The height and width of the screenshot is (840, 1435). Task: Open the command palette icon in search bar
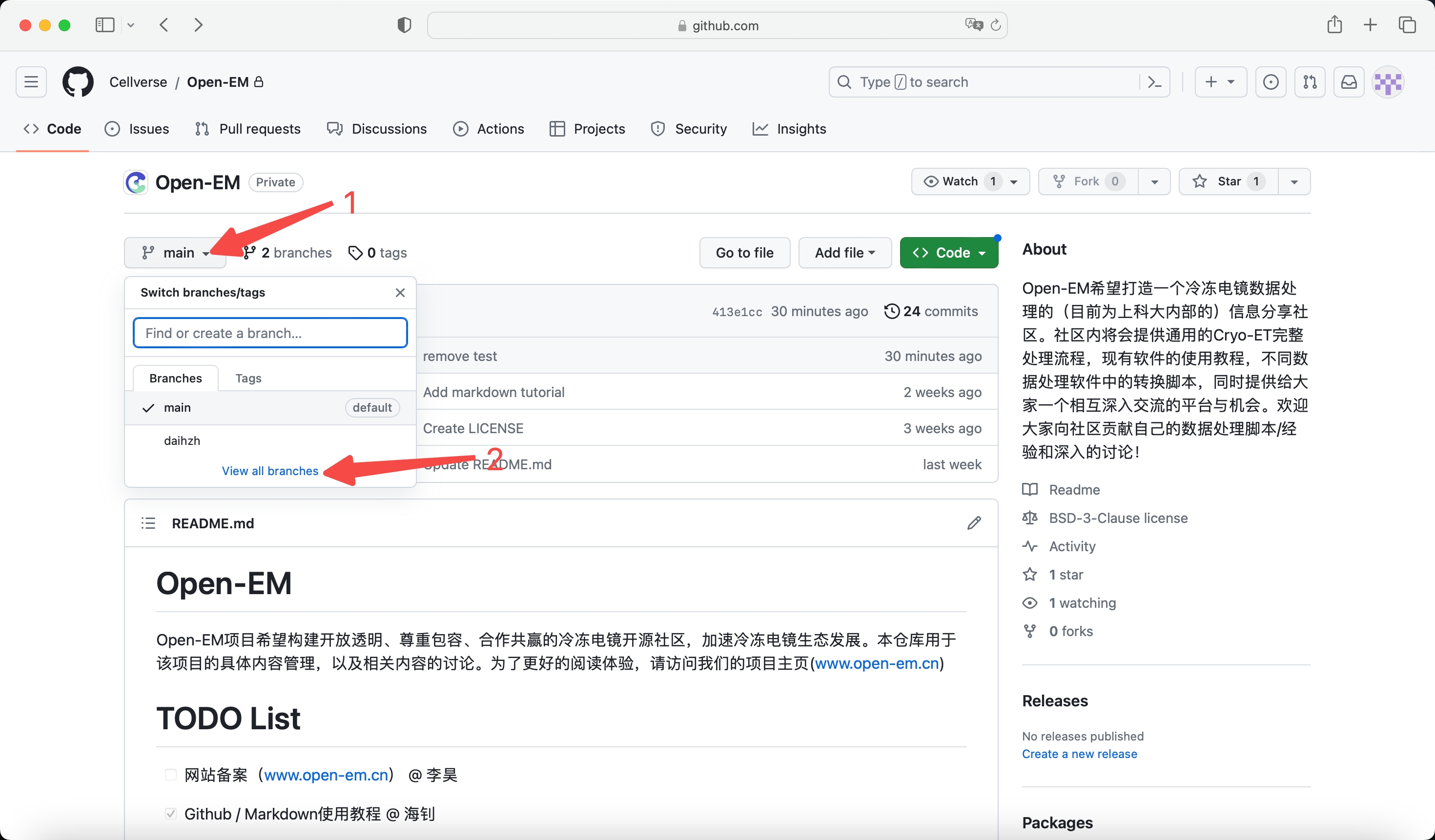(1154, 82)
